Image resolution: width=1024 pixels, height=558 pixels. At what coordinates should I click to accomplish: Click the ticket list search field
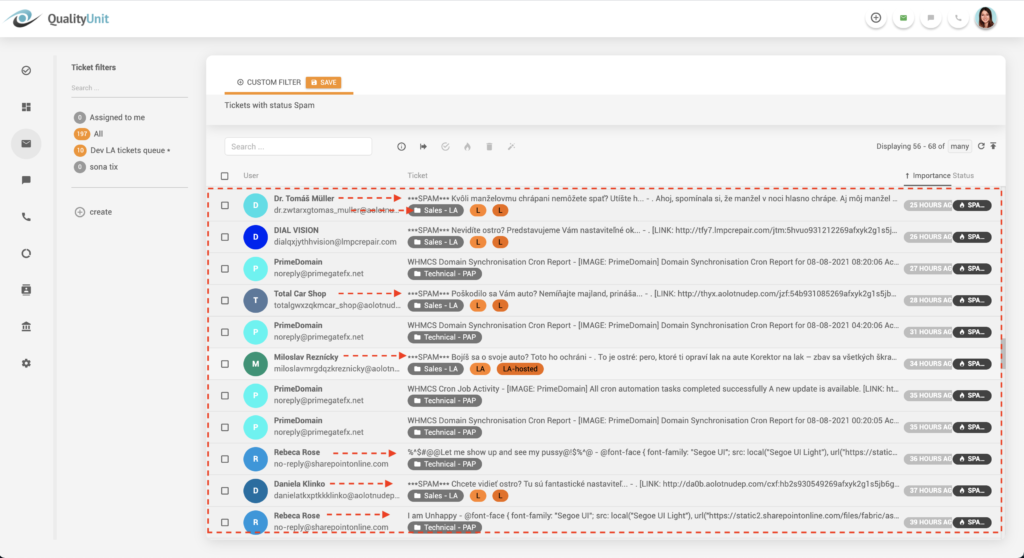point(298,147)
